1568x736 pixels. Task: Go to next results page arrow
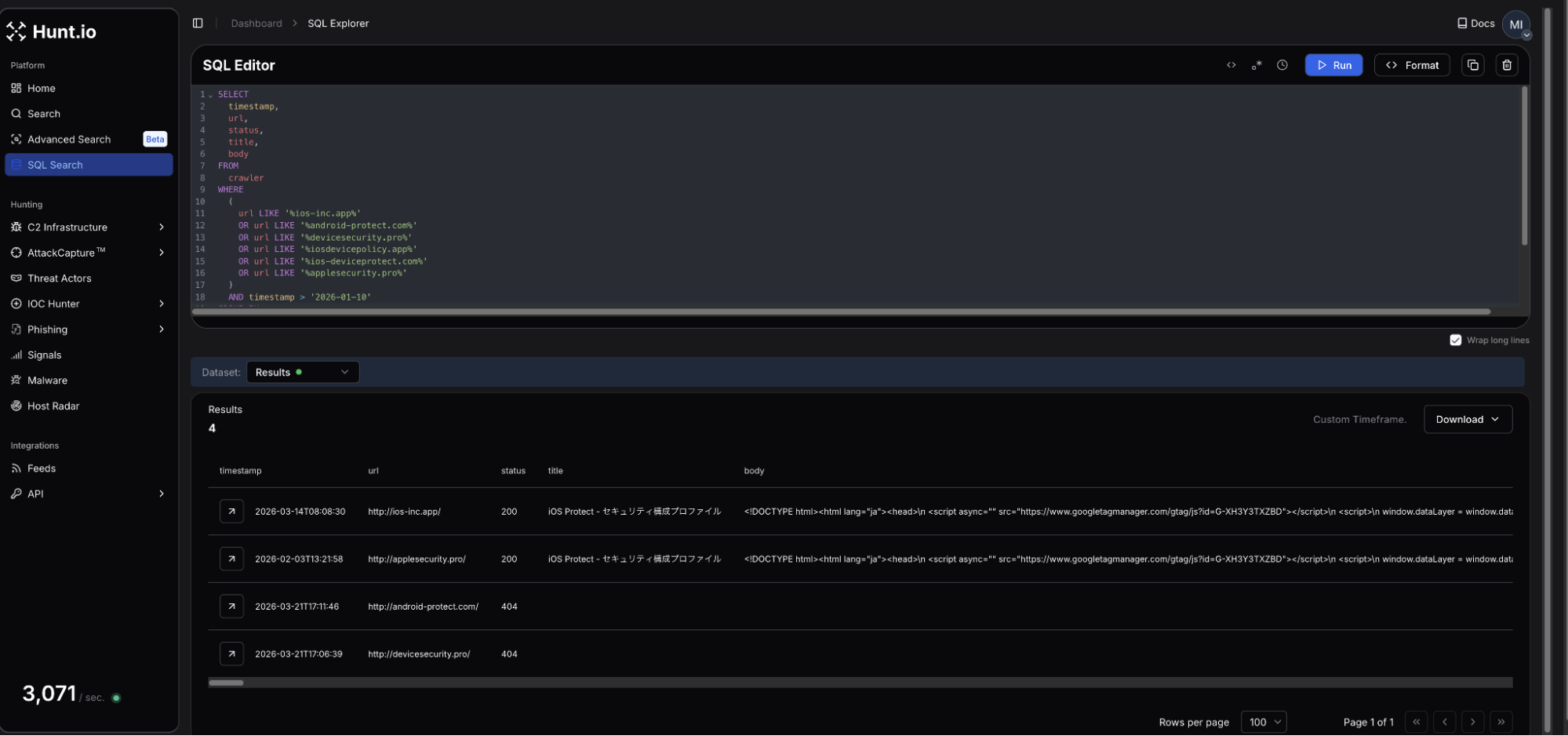tap(1472, 722)
